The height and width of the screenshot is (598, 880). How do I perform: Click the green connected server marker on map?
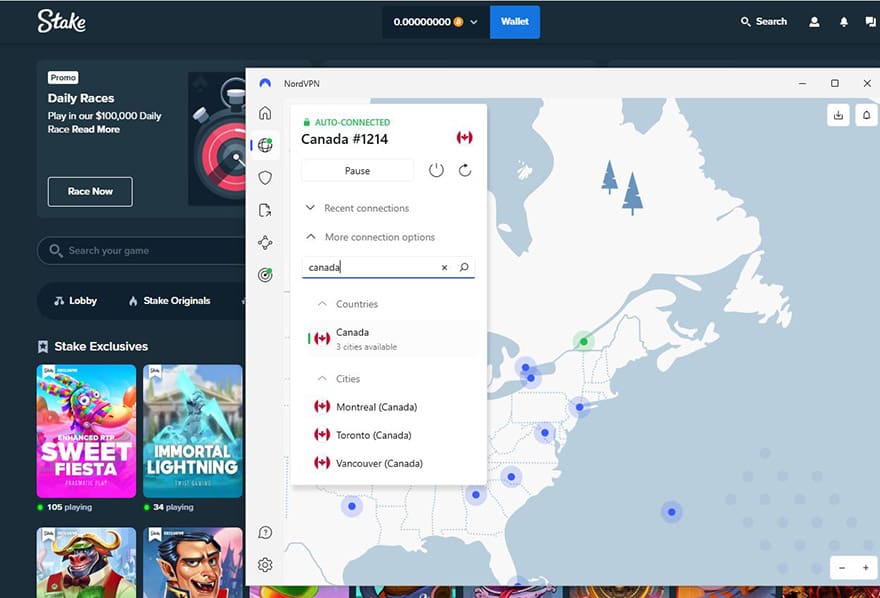click(x=584, y=341)
